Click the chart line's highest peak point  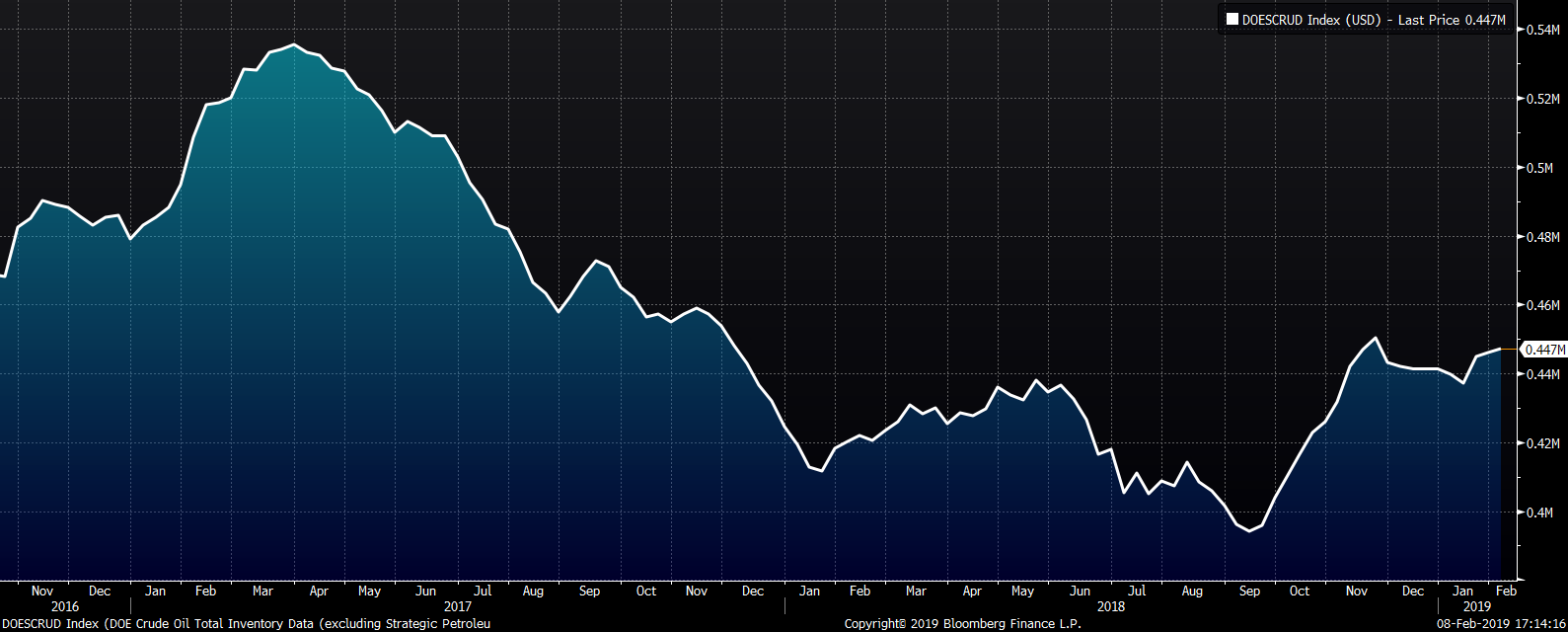[293, 44]
